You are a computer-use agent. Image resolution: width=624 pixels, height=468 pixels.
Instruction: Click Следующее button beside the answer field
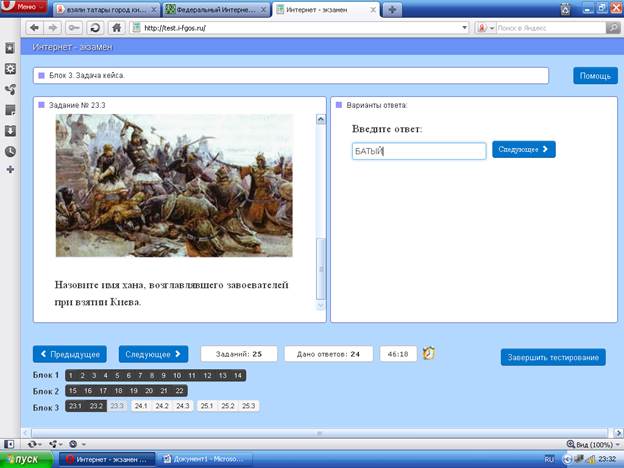point(524,149)
